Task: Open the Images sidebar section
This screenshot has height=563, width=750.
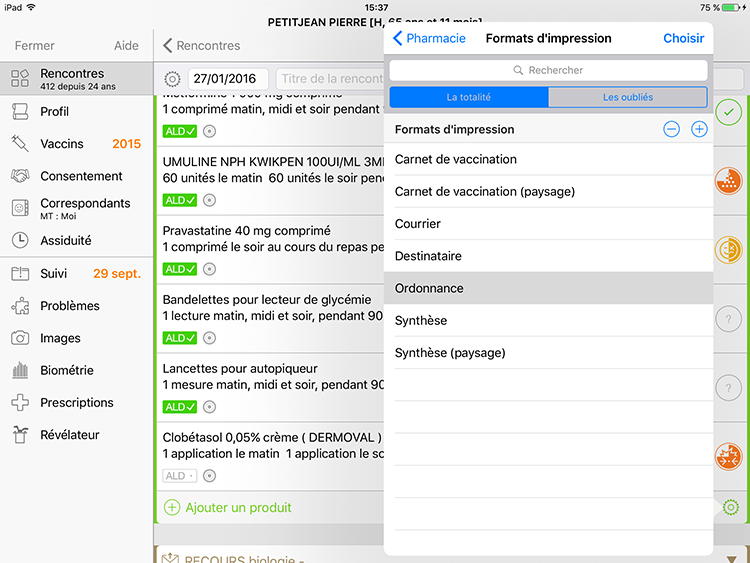Action: click(60, 338)
